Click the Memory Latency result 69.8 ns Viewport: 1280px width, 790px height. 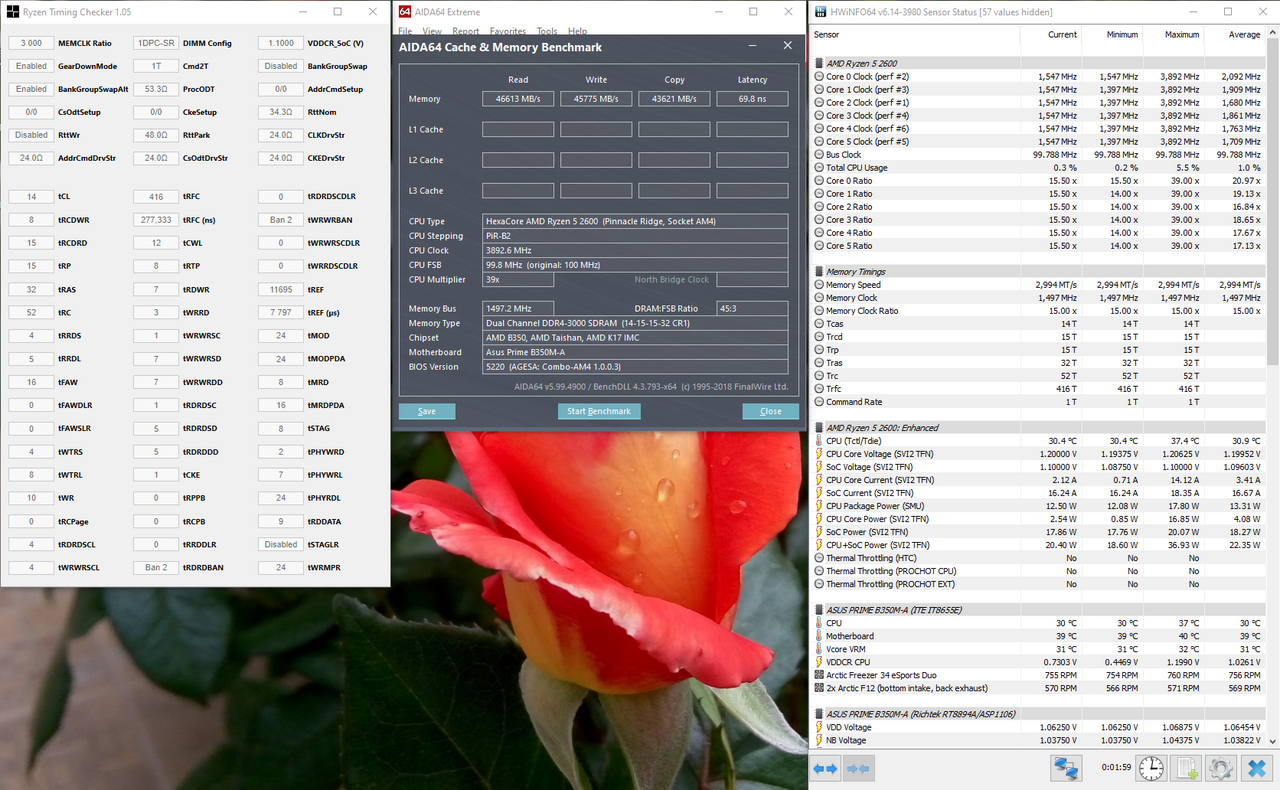752,99
